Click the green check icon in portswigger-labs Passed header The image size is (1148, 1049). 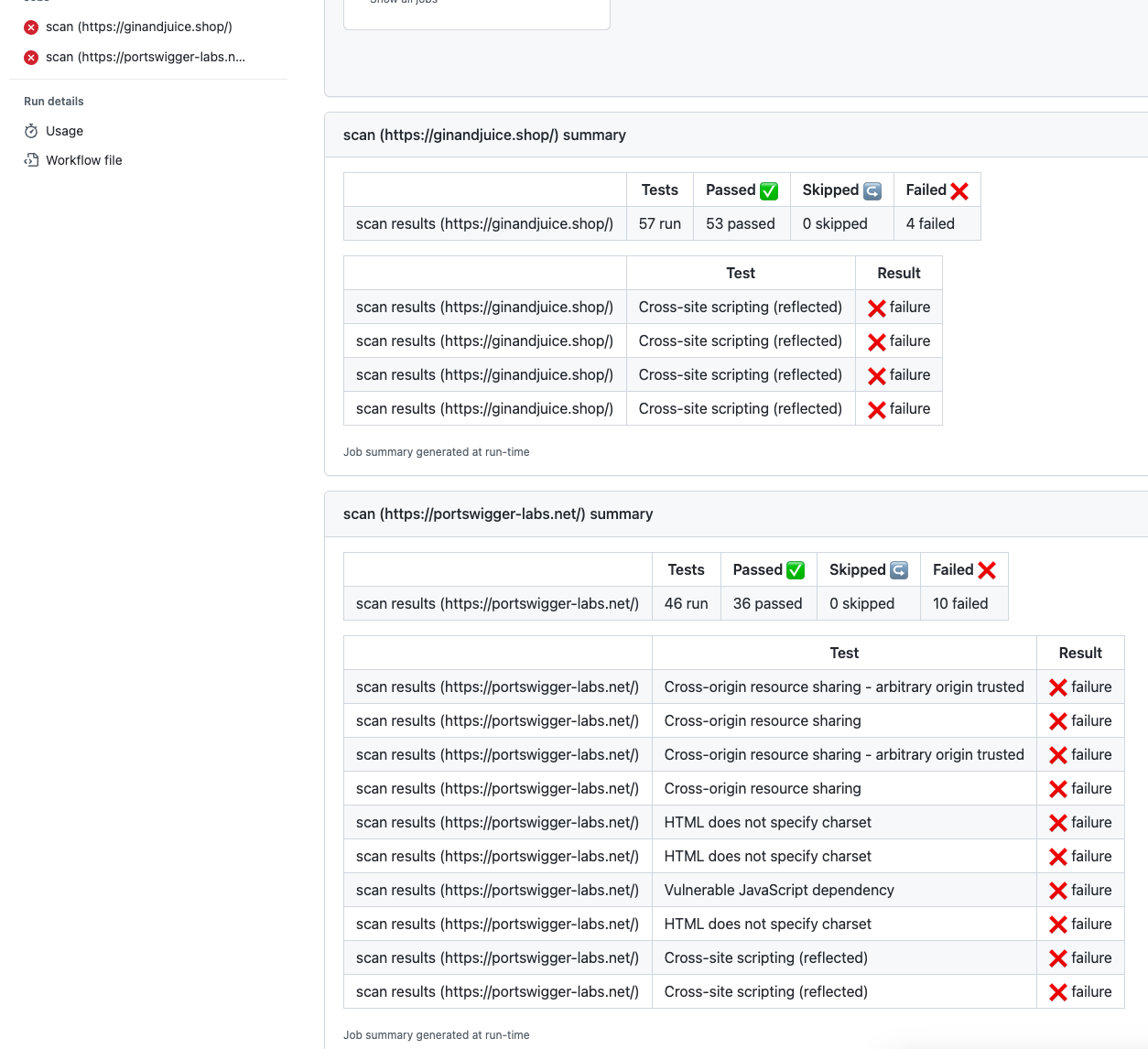click(x=796, y=570)
